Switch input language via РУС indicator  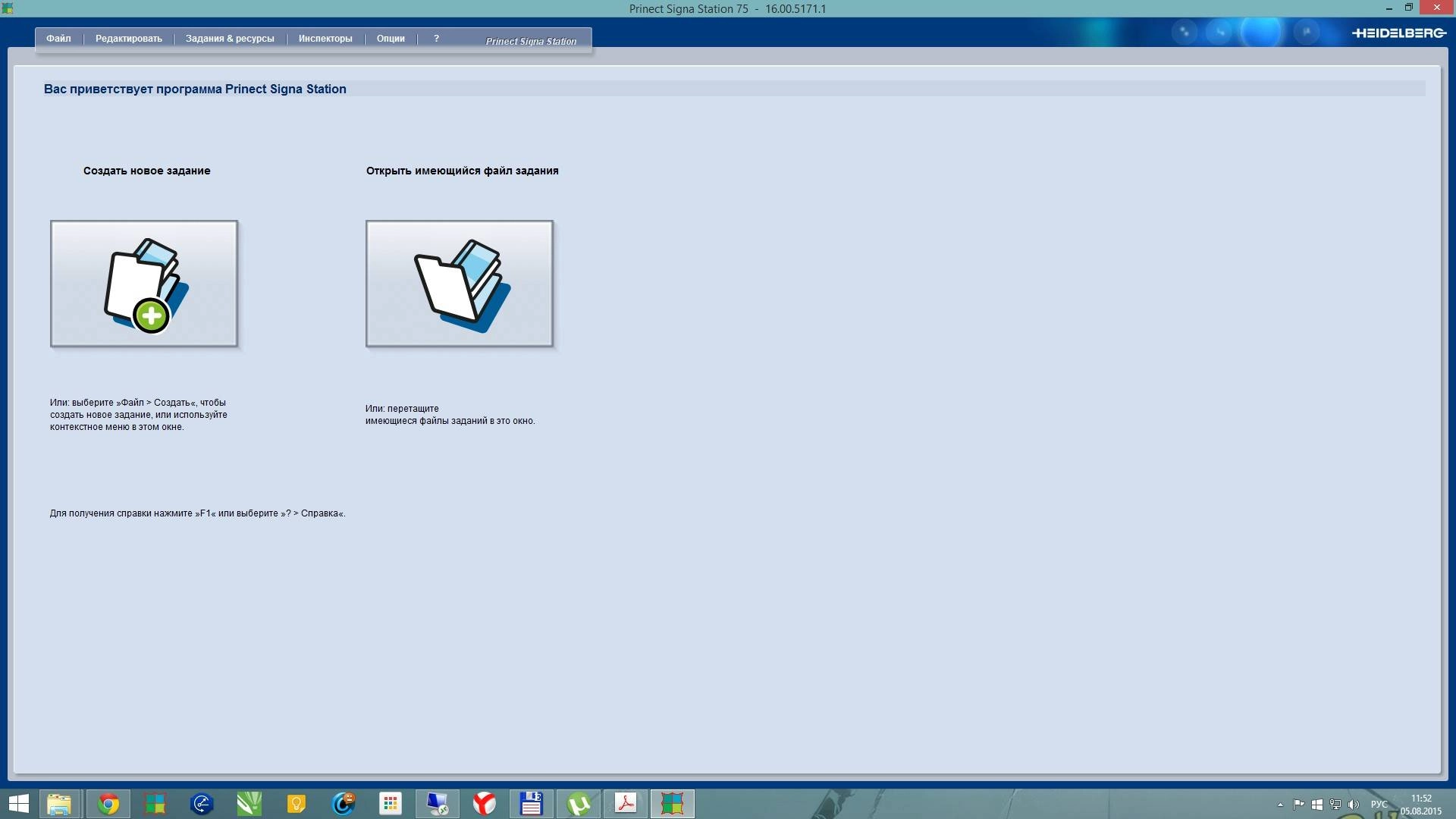[x=1379, y=805]
